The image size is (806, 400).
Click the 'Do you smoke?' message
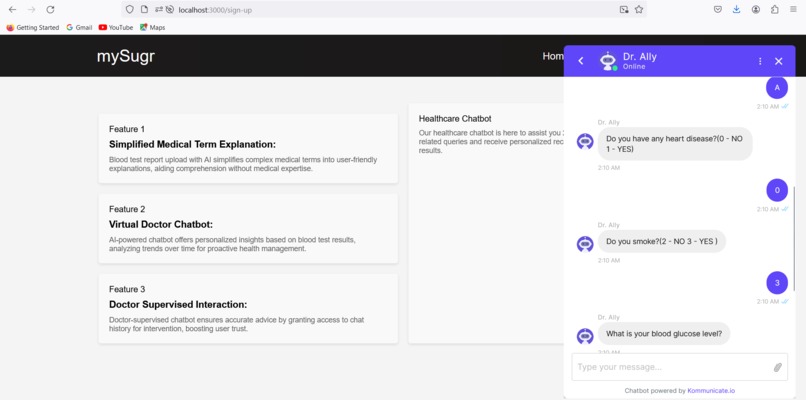pyautogui.click(x=662, y=241)
